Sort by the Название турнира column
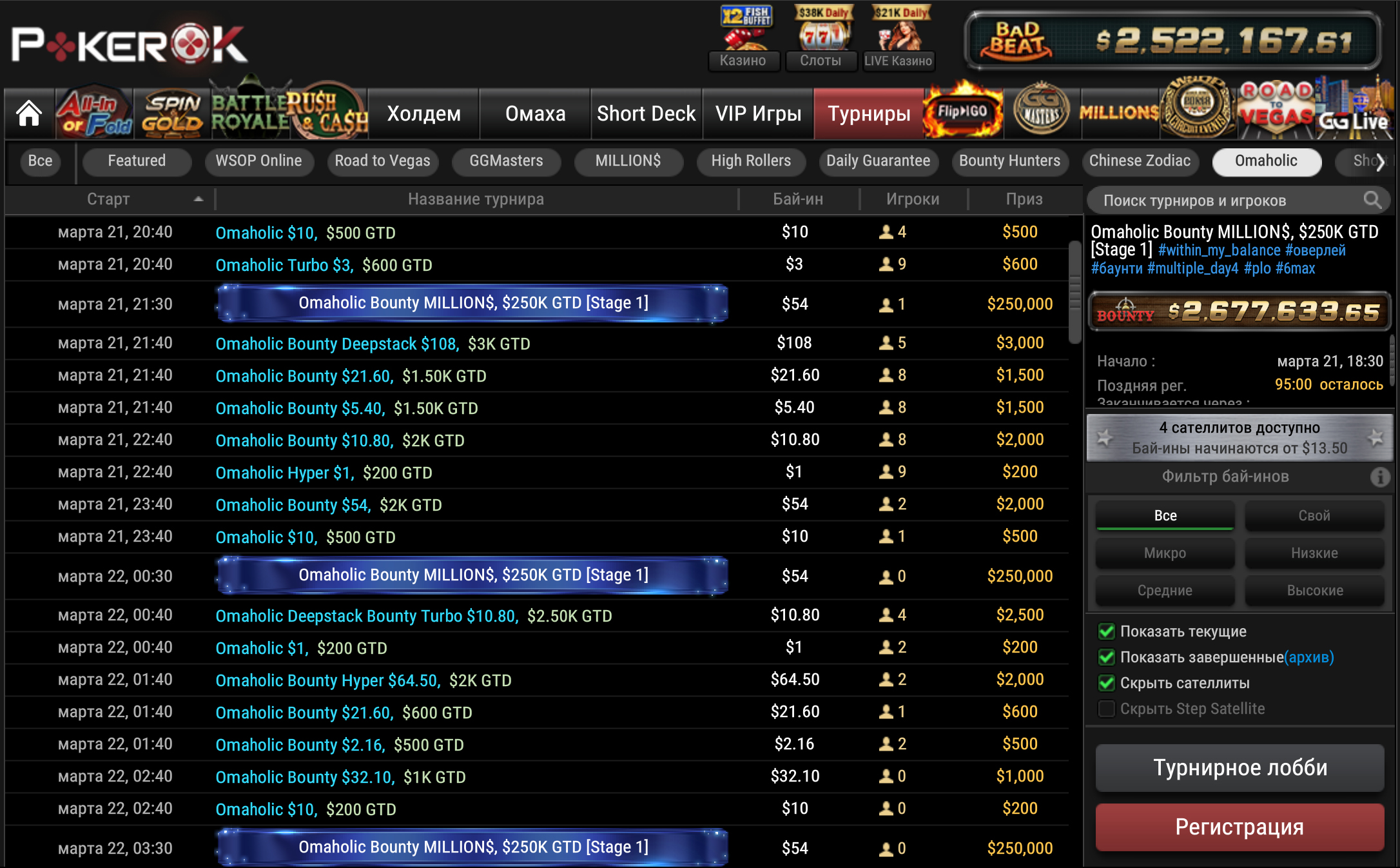This screenshot has height=868, width=1400. [476, 199]
